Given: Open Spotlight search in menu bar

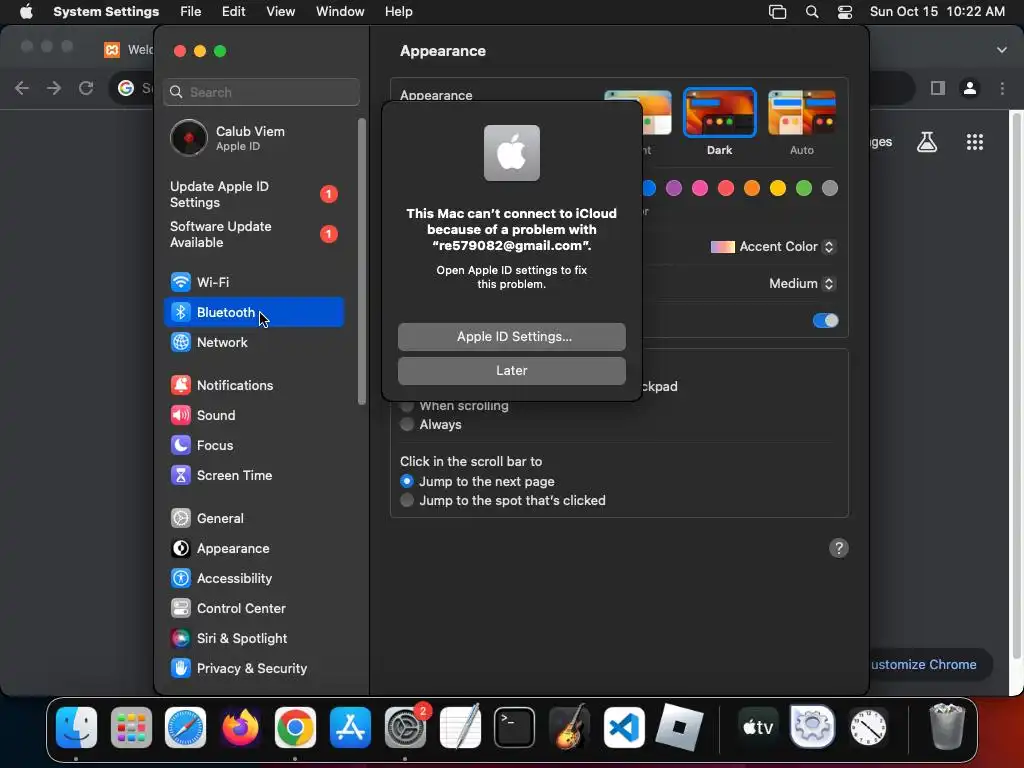Looking at the screenshot, I should click(x=812, y=12).
